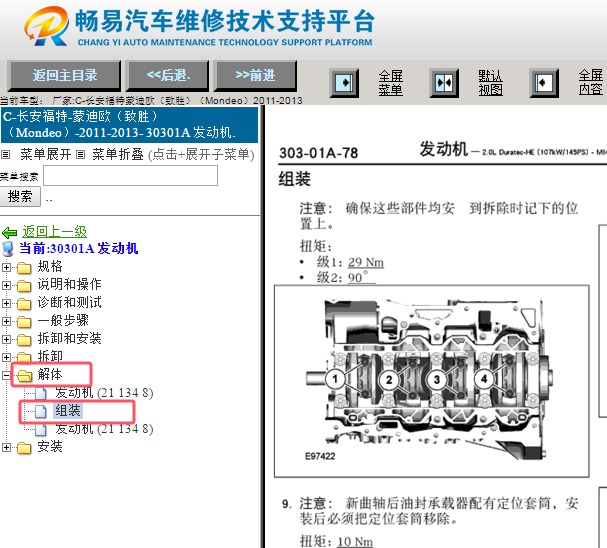Select the 说明和操作 tree item label
Screen dimensions: 607x548
(69, 284)
